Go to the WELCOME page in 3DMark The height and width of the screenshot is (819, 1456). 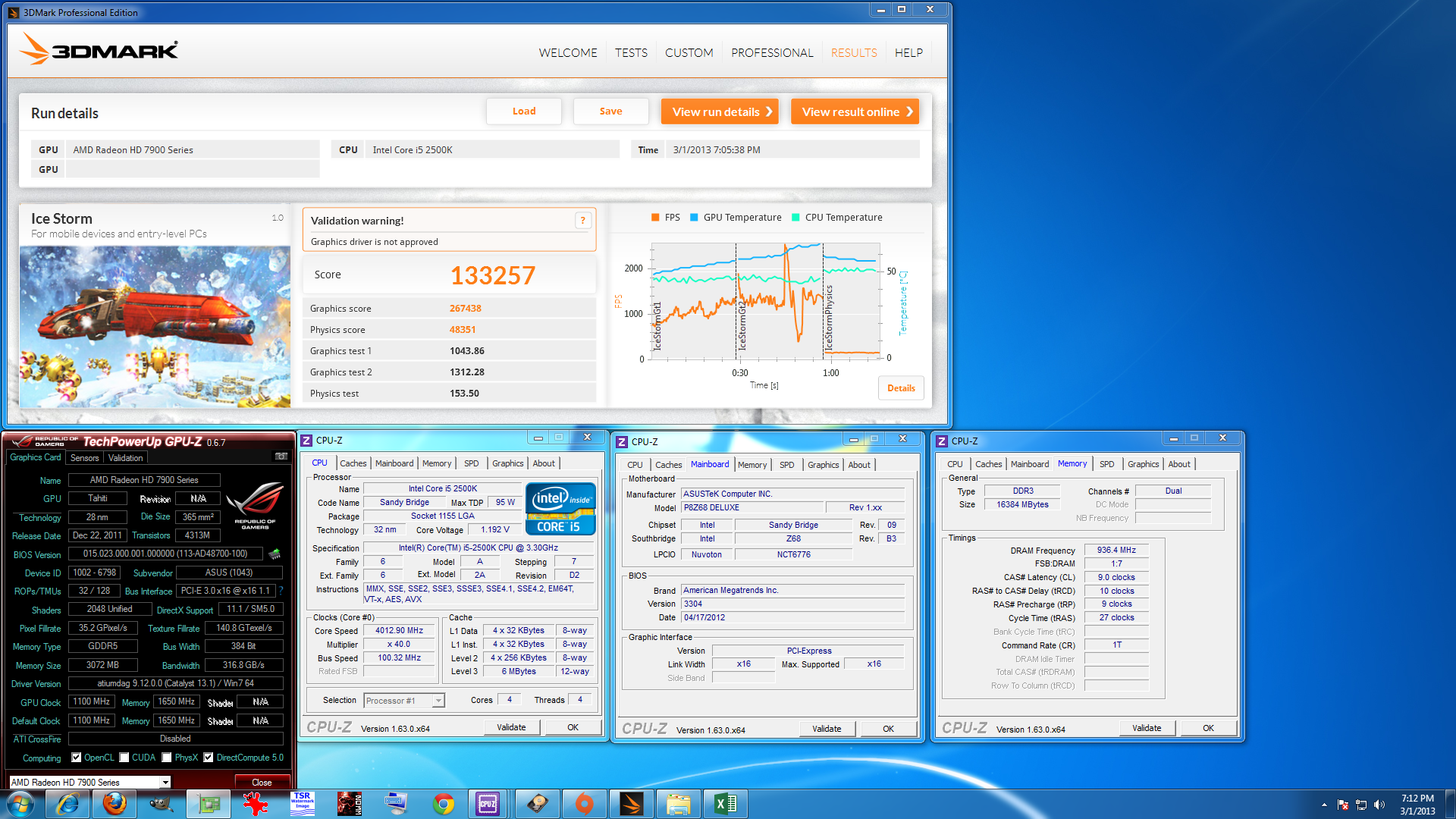(x=568, y=52)
